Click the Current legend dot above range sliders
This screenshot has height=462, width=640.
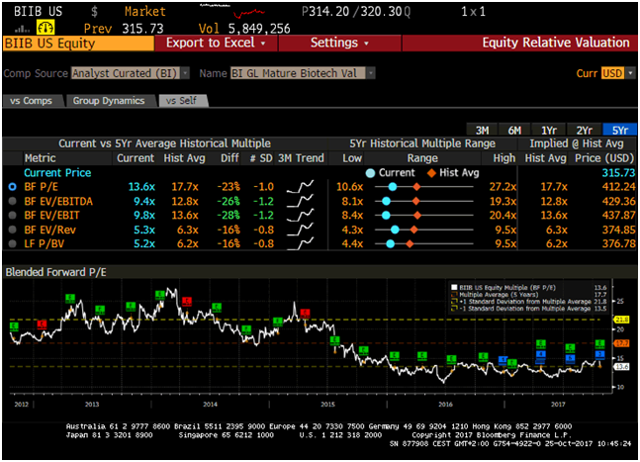[371, 173]
